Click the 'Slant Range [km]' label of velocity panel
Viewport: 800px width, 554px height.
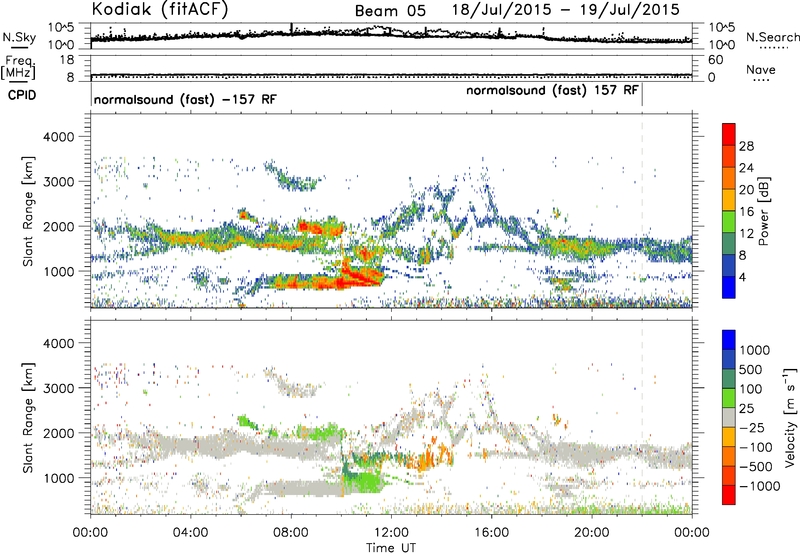pos(28,417)
